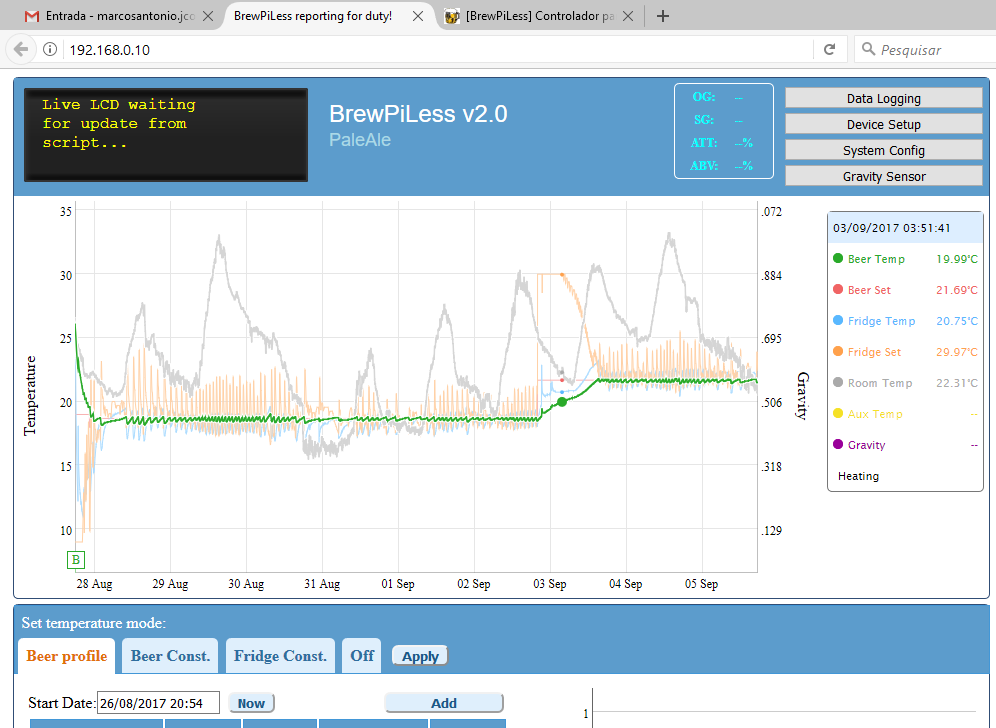Click the ABV readout
Screen dimensions: 996x728
coord(722,166)
